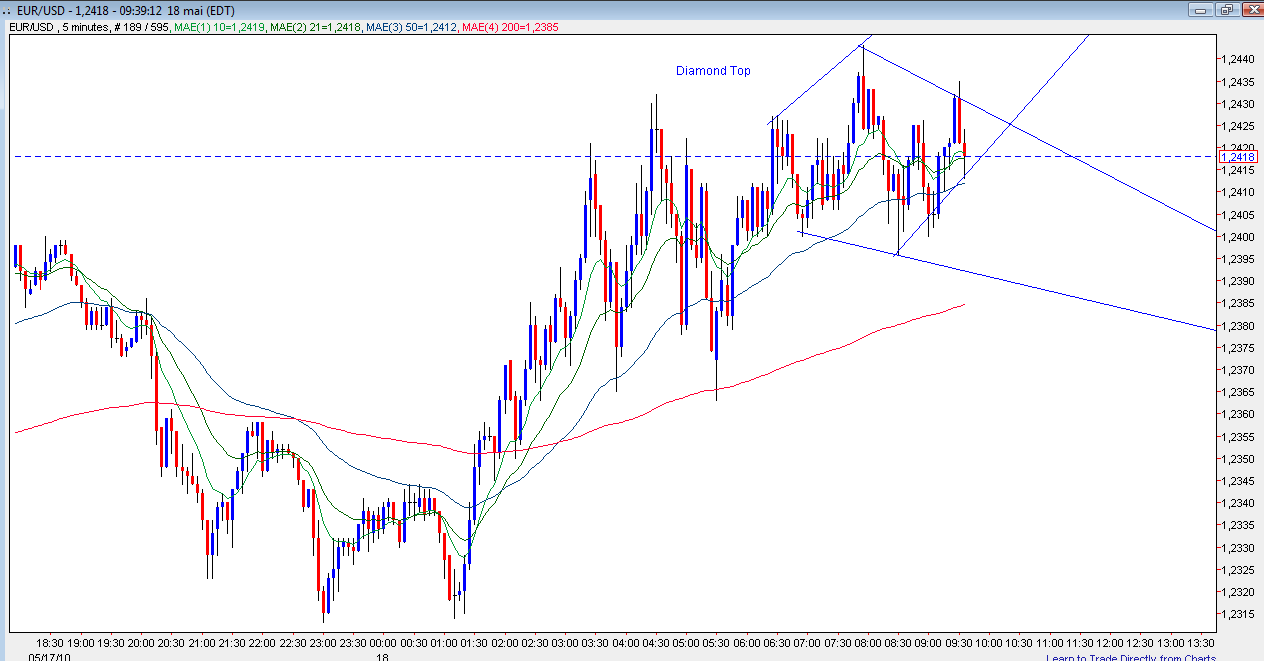Click the 13:30 time axis label
This screenshot has width=1264, height=661.
click(x=1201, y=644)
